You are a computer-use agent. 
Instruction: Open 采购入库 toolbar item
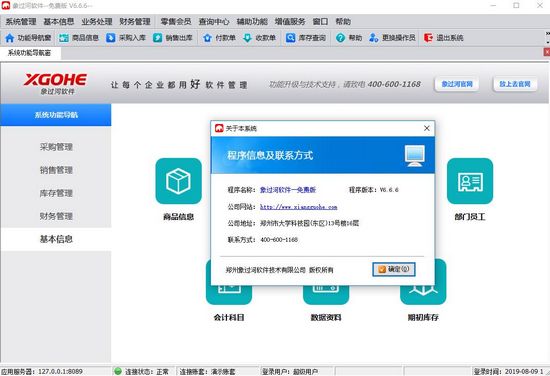point(126,38)
